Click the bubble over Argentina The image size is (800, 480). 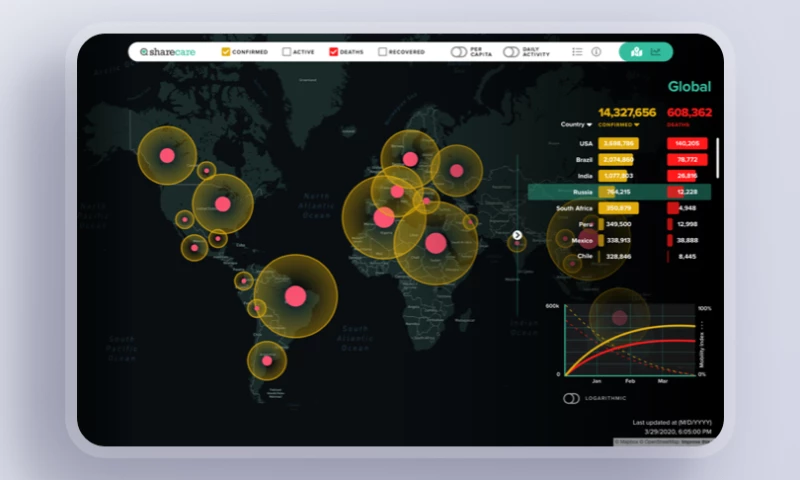tap(267, 361)
